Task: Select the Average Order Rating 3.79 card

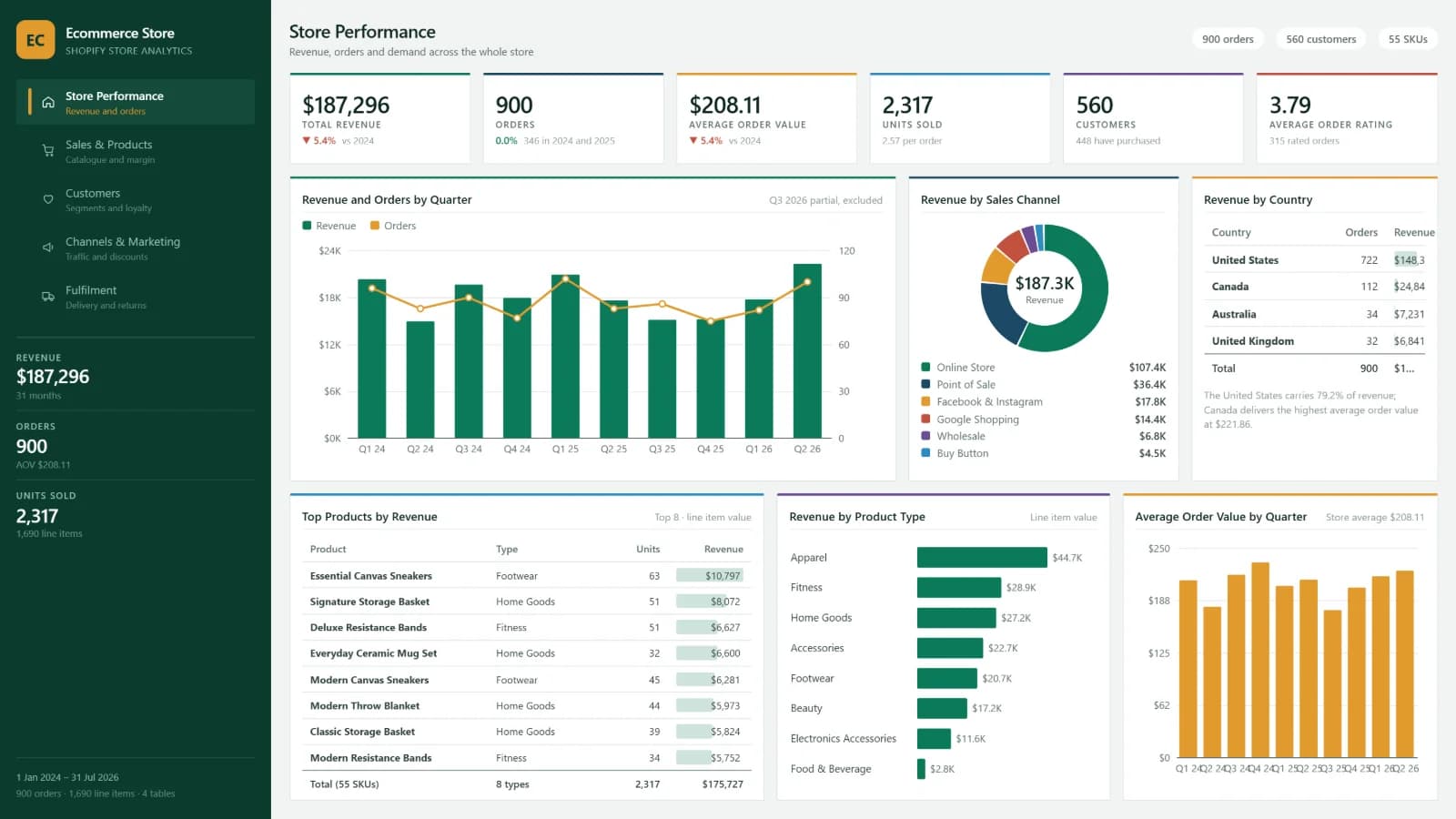Action: point(1347,118)
